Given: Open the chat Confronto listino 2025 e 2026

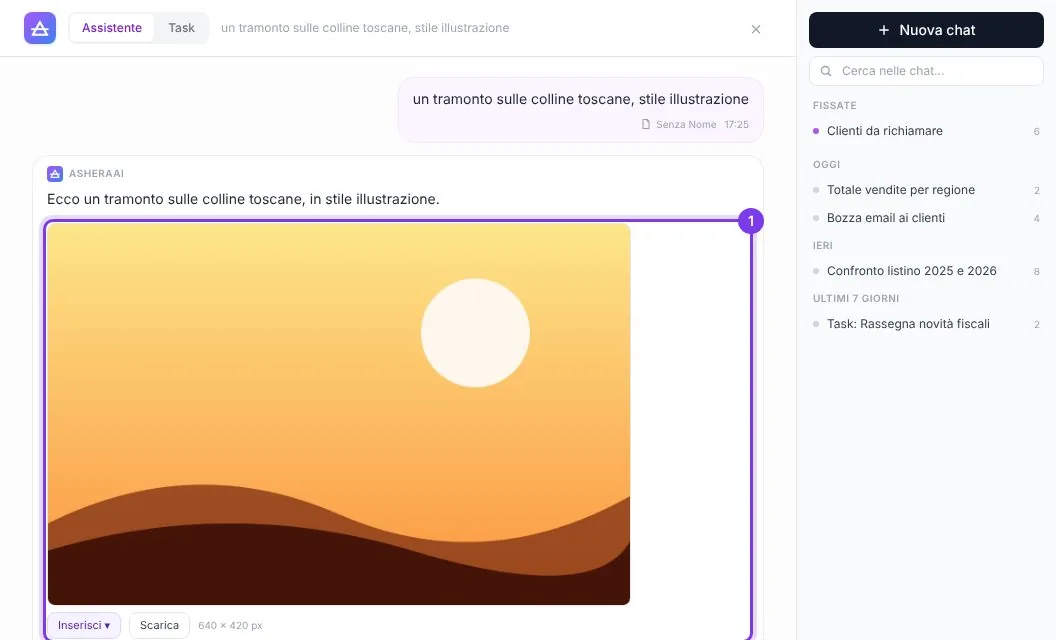Looking at the screenshot, I should (926, 271).
